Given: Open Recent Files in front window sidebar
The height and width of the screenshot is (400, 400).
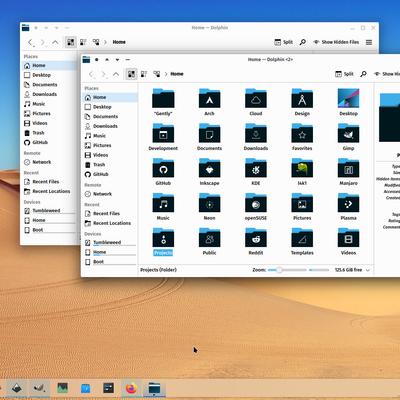Looking at the screenshot, I should coord(110,213).
